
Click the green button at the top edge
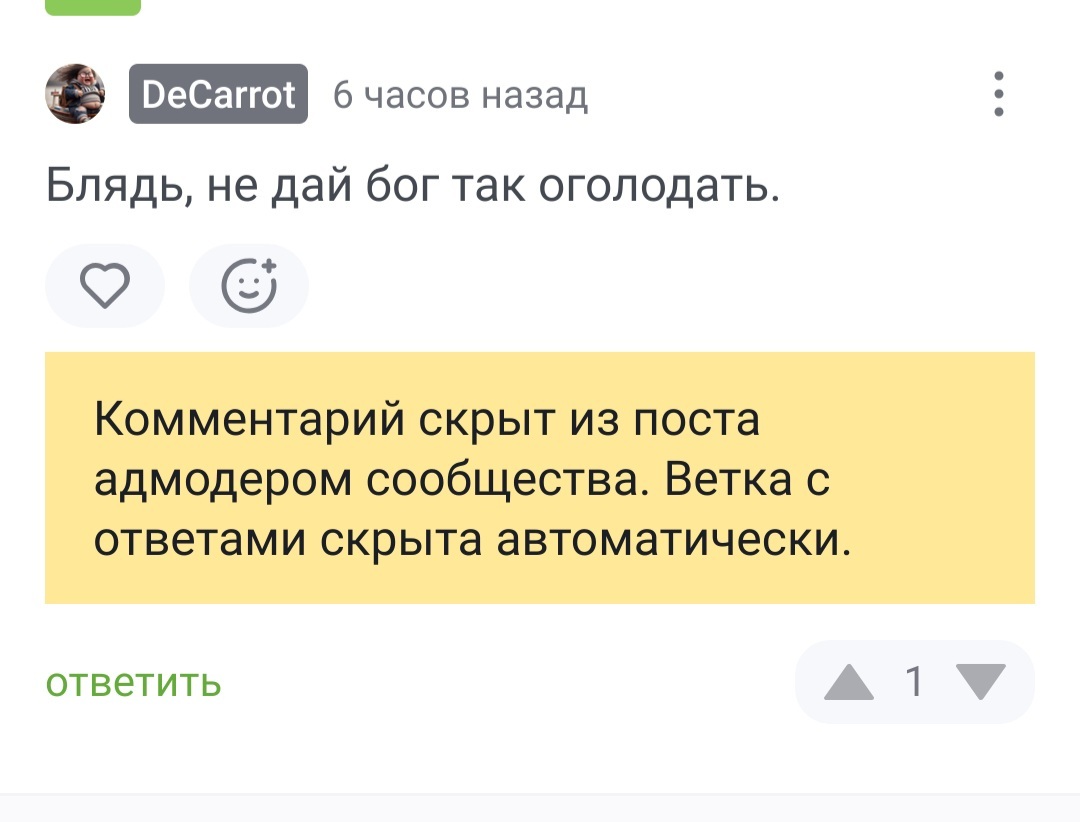pyautogui.click(x=93, y=6)
